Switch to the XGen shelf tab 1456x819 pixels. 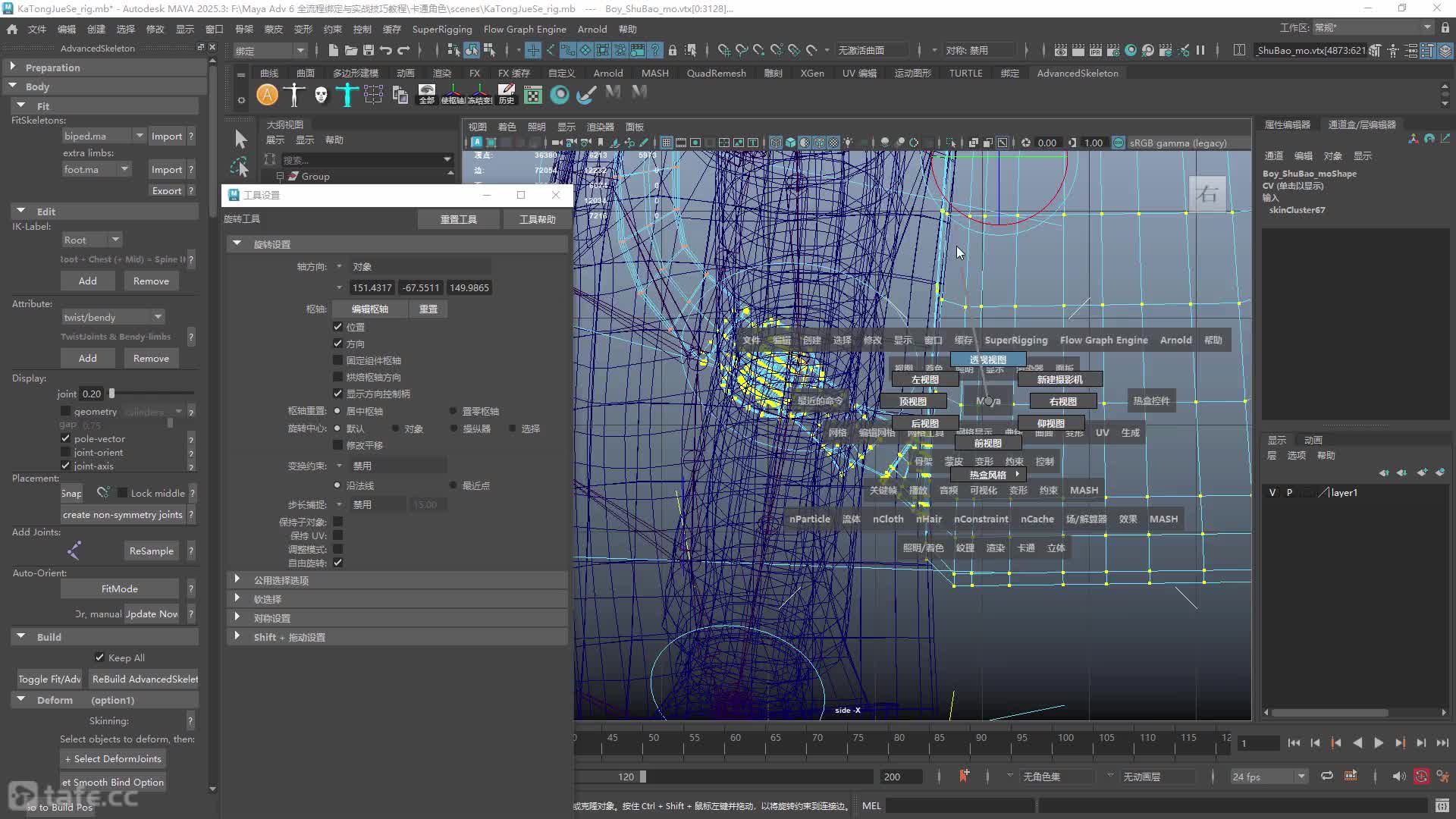812,73
